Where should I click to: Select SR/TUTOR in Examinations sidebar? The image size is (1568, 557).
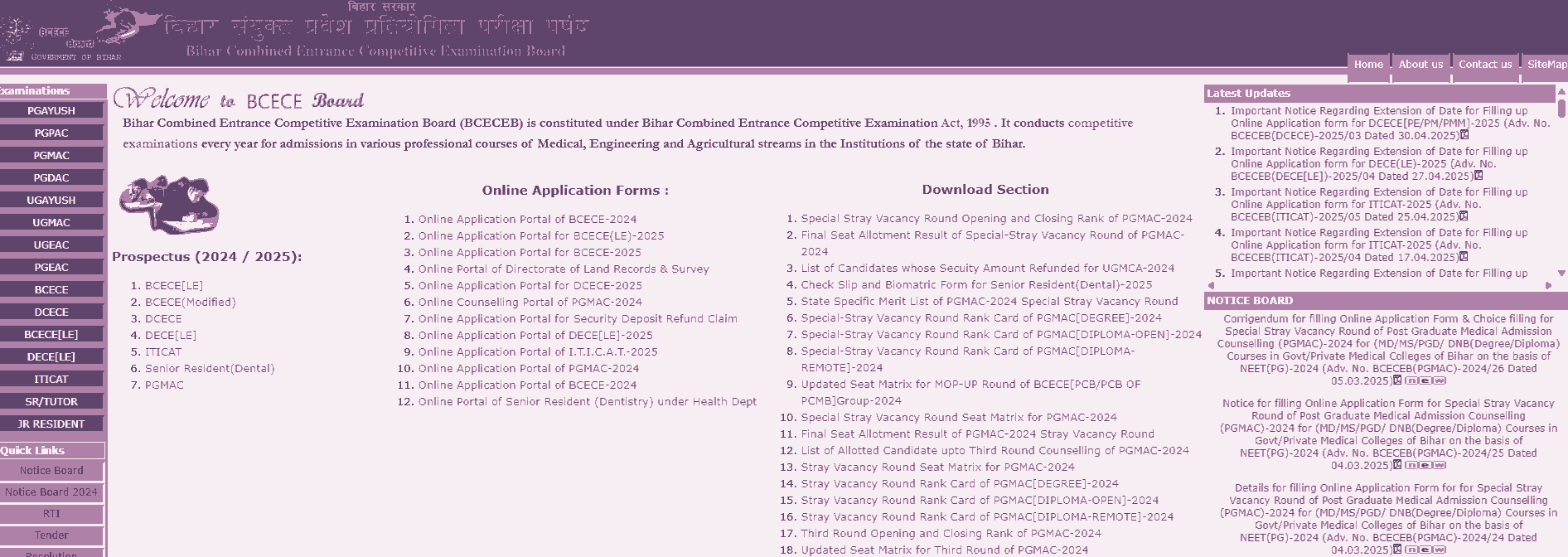(x=51, y=401)
